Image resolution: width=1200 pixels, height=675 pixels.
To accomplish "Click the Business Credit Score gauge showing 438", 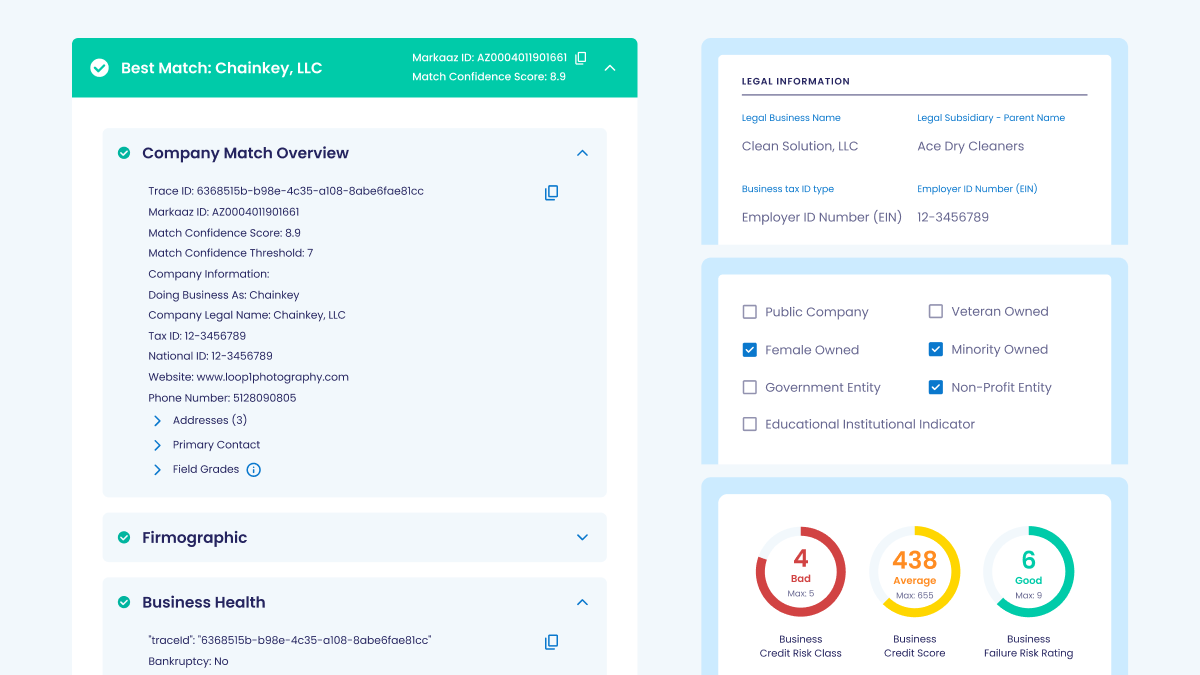I will (x=914, y=572).
